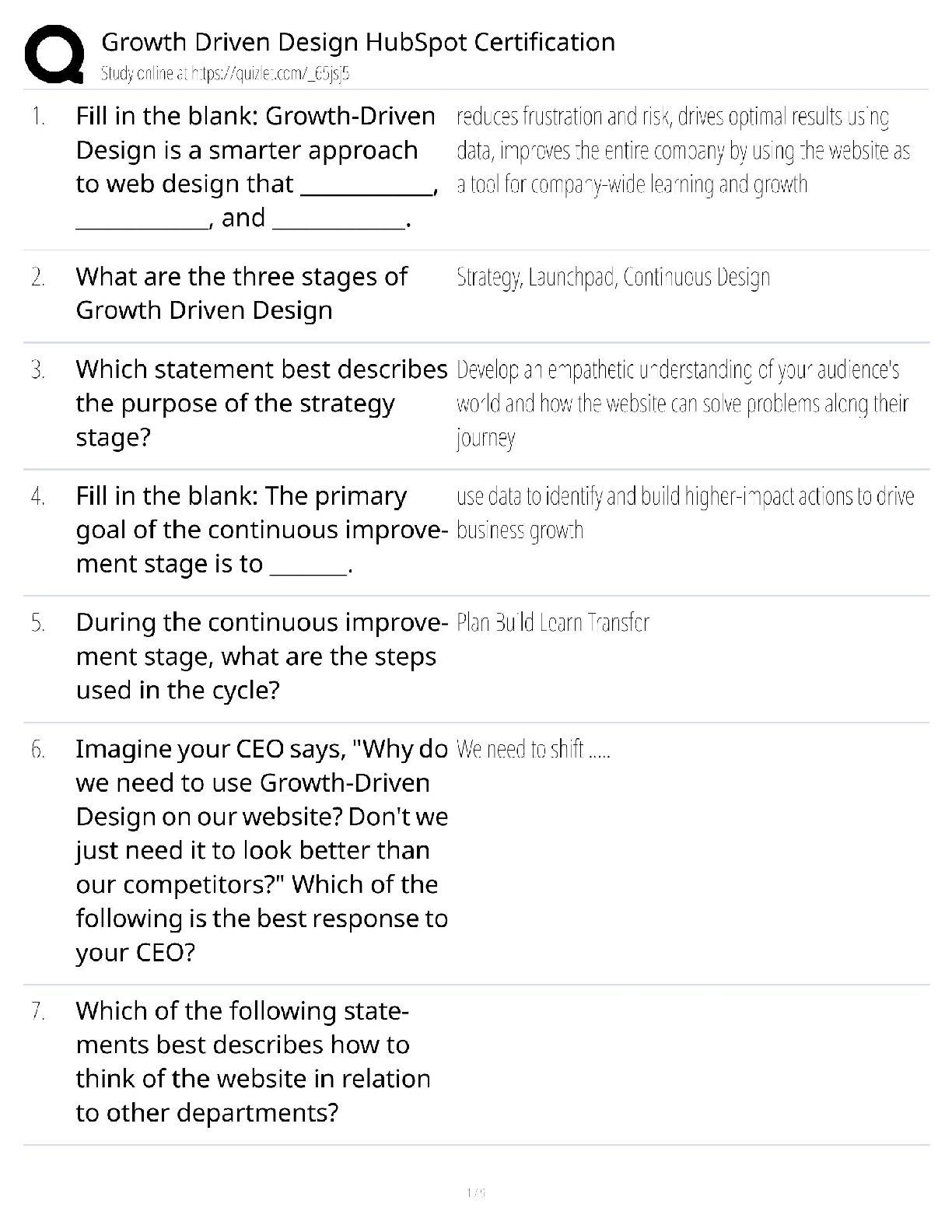
Task: Select the 'smarter approach to web design' question
Action: pos(257,166)
